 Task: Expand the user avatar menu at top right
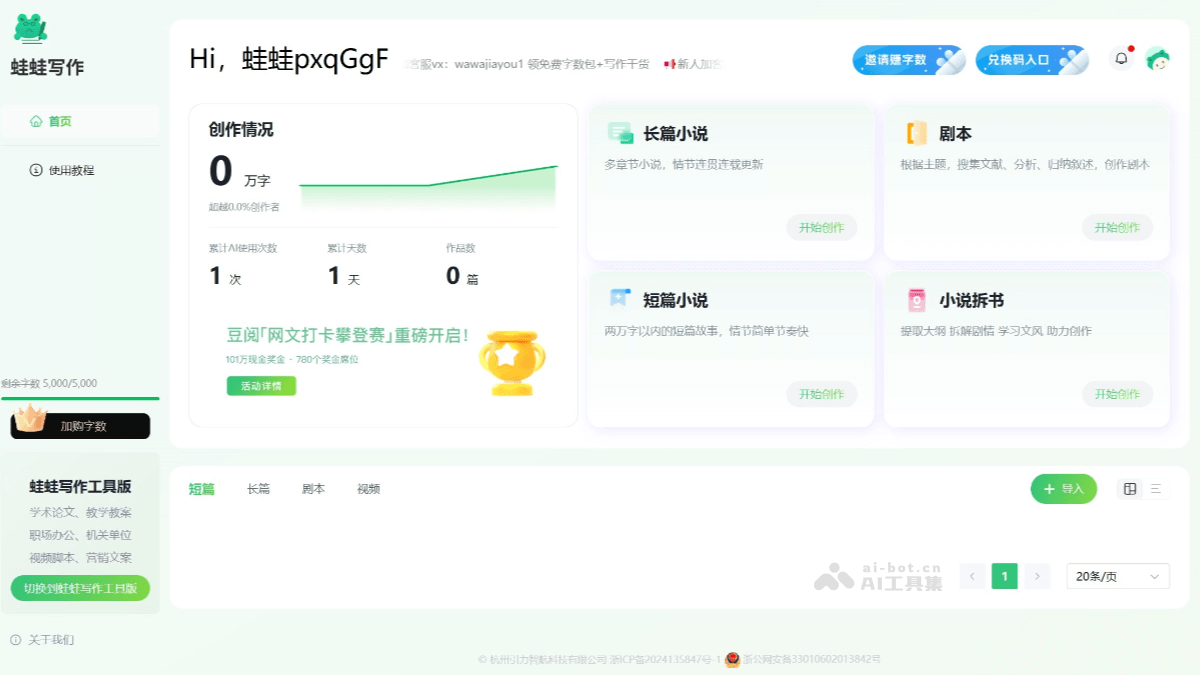point(1157,60)
